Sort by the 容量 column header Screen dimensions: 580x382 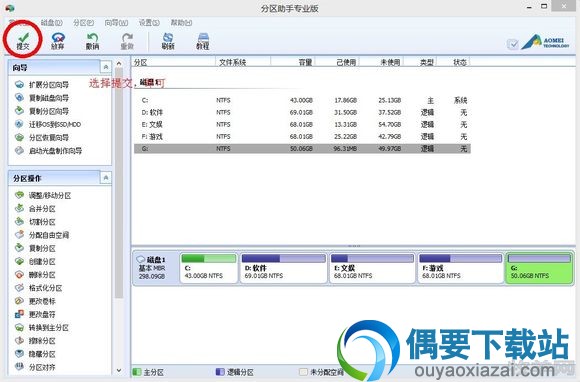tap(293, 62)
